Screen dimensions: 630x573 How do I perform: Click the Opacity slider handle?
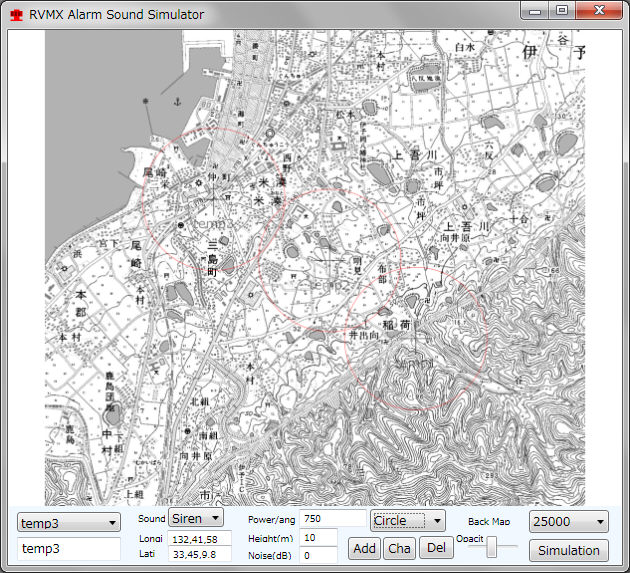[492, 547]
